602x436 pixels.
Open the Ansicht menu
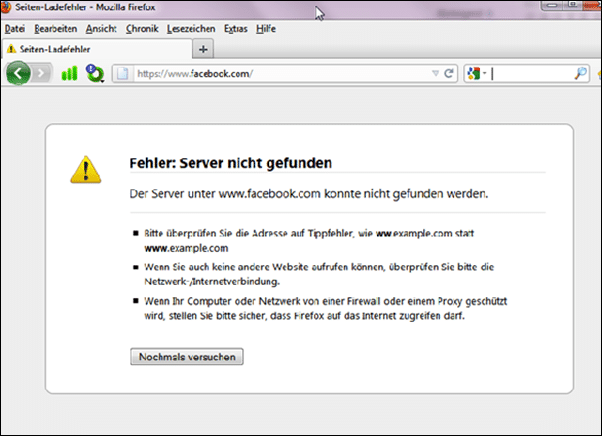[x=101, y=29]
